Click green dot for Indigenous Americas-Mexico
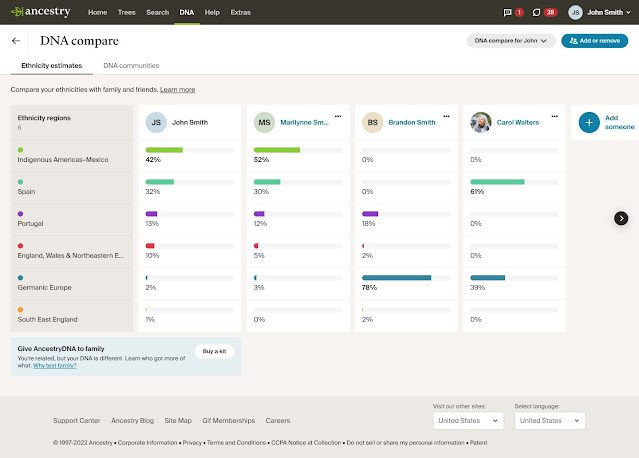639x458 pixels. 20,150
